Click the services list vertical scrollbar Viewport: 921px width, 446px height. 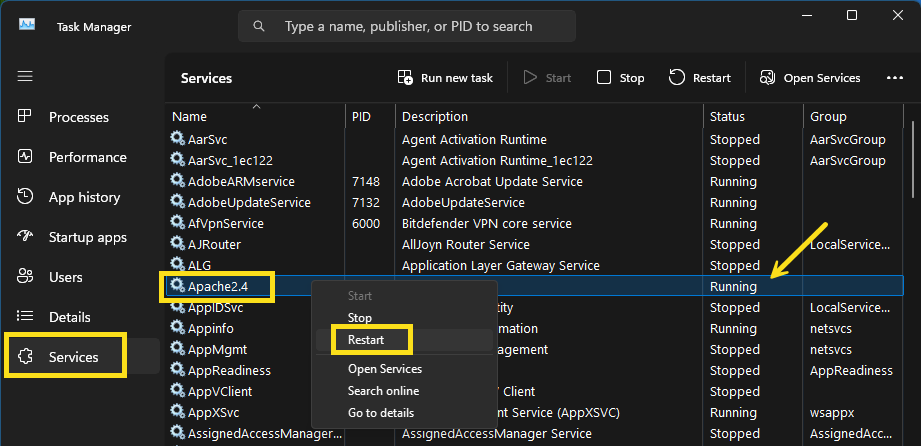pyautogui.click(x=912, y=159)
